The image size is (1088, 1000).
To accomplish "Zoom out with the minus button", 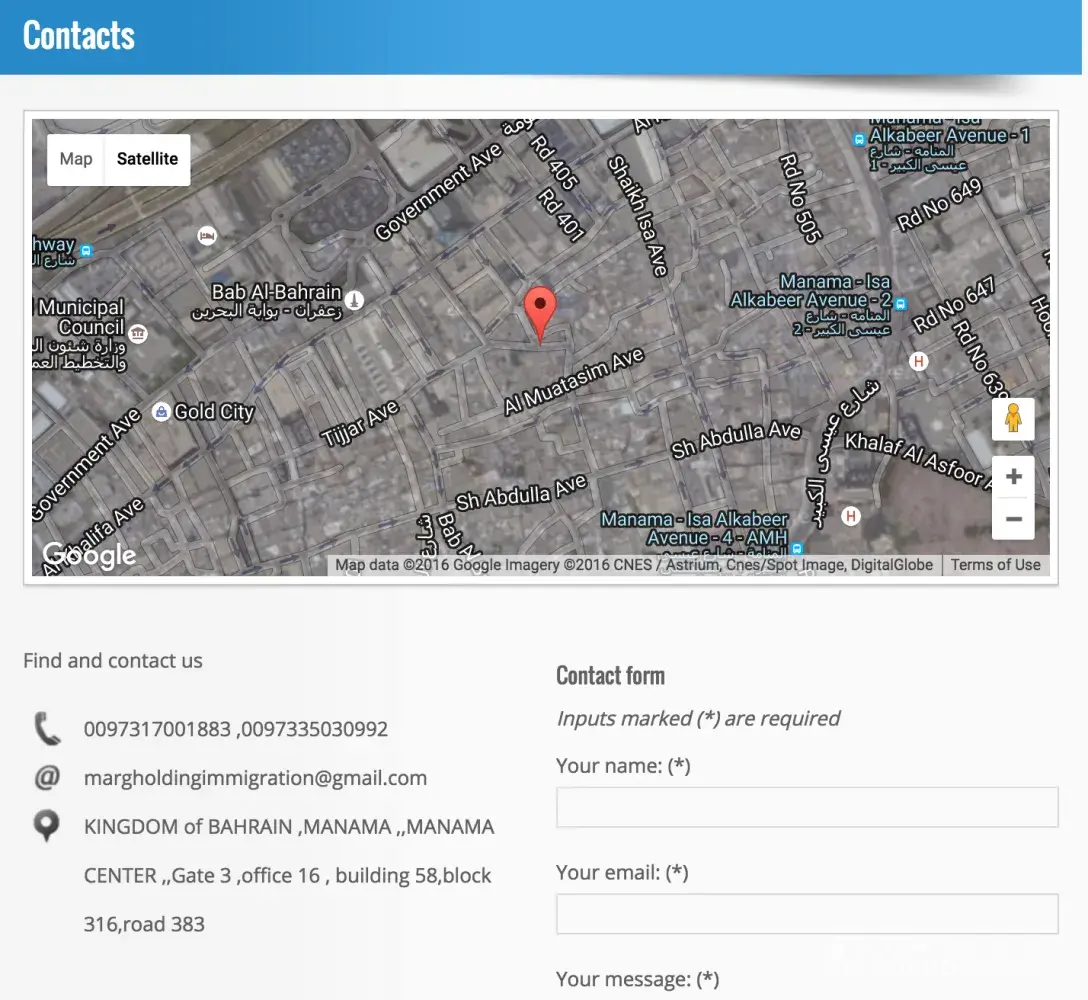I will click(1013, 519).
